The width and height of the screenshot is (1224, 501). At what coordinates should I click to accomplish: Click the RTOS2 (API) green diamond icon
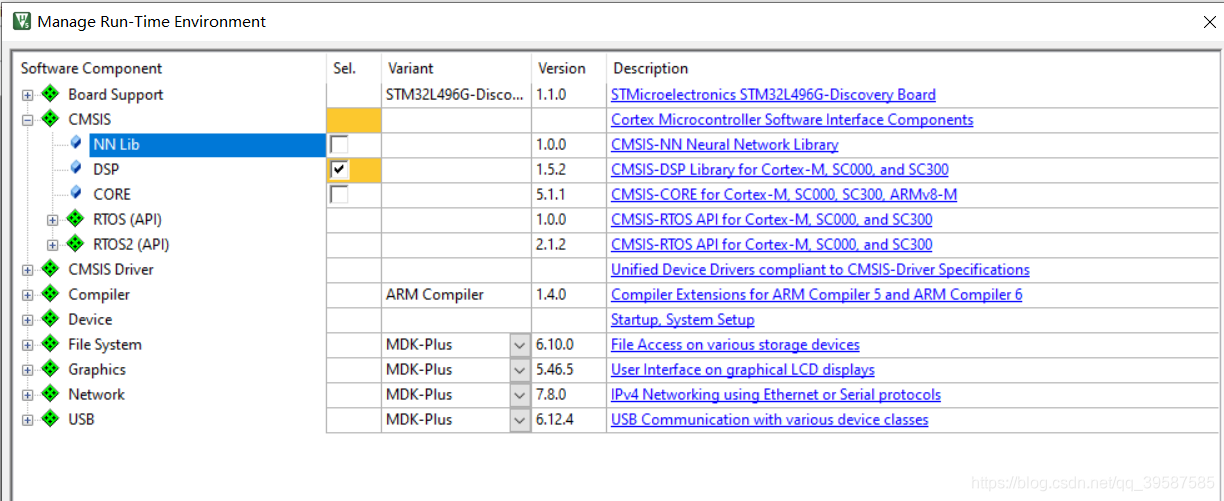[75, 244]
